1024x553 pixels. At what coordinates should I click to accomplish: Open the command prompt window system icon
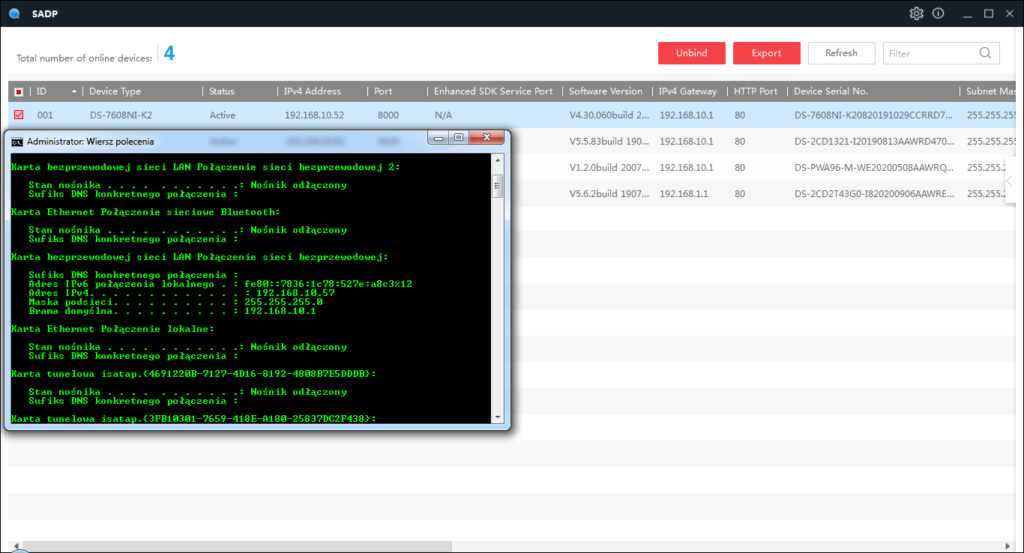point(17,142)
